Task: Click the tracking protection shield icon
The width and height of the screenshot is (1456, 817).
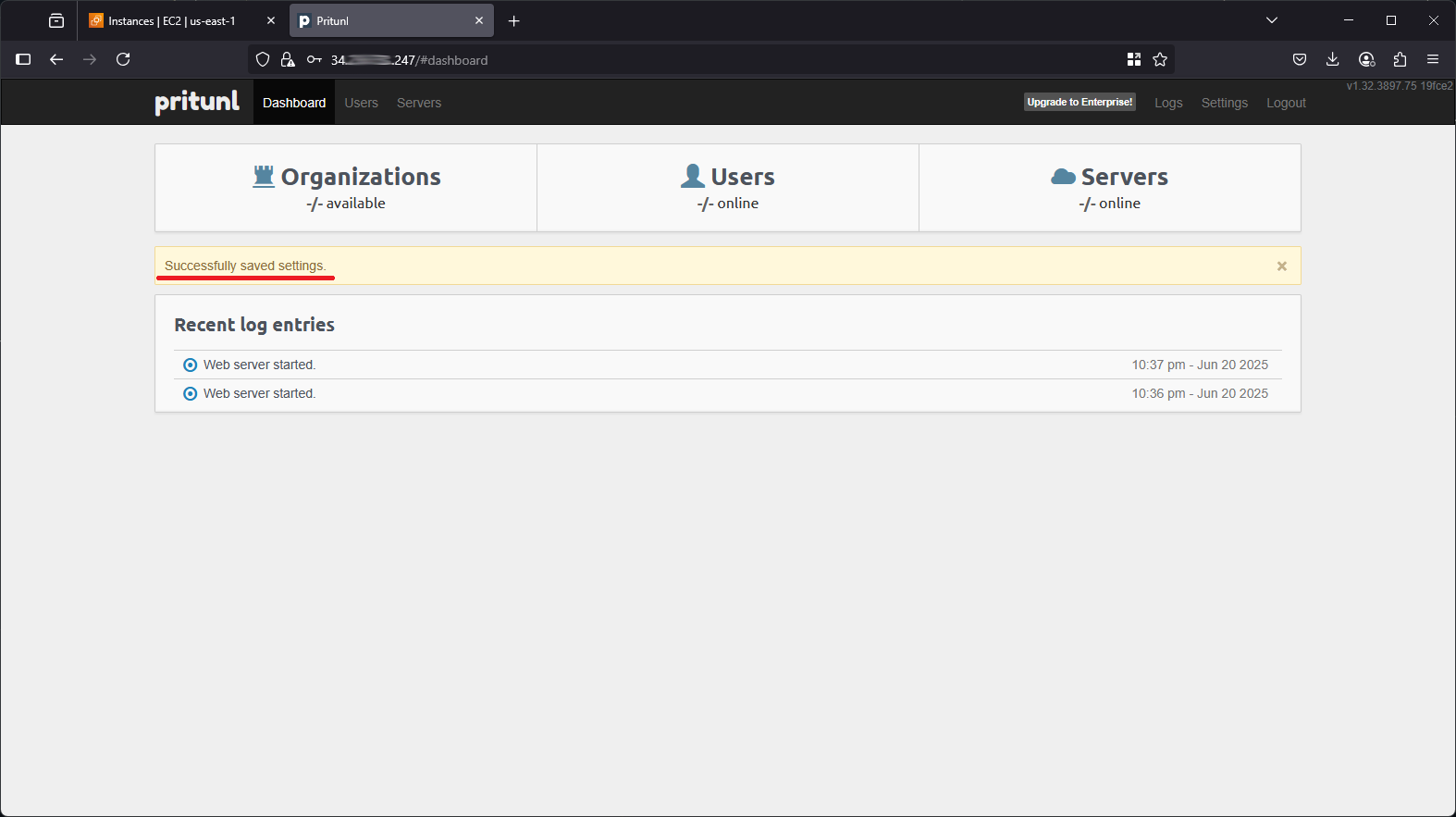Action: pos(263,59)
